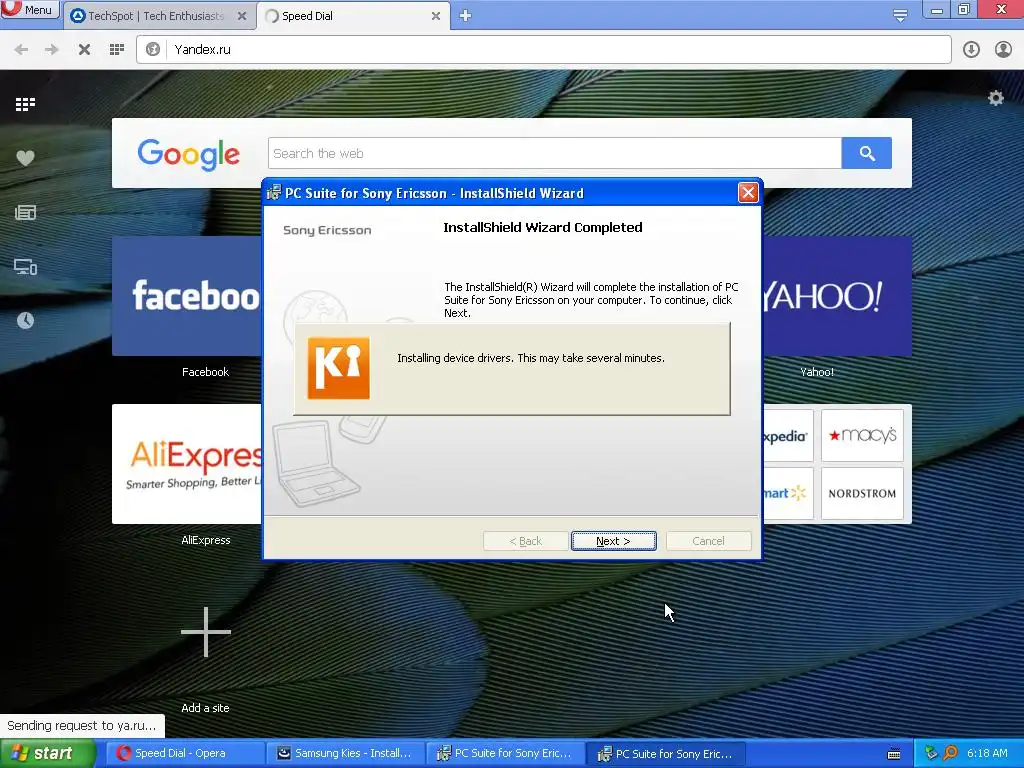1024x768 pixels.
Task: Close the TechSpot tab
Action: pyautogui.click(x=242, y=16)
